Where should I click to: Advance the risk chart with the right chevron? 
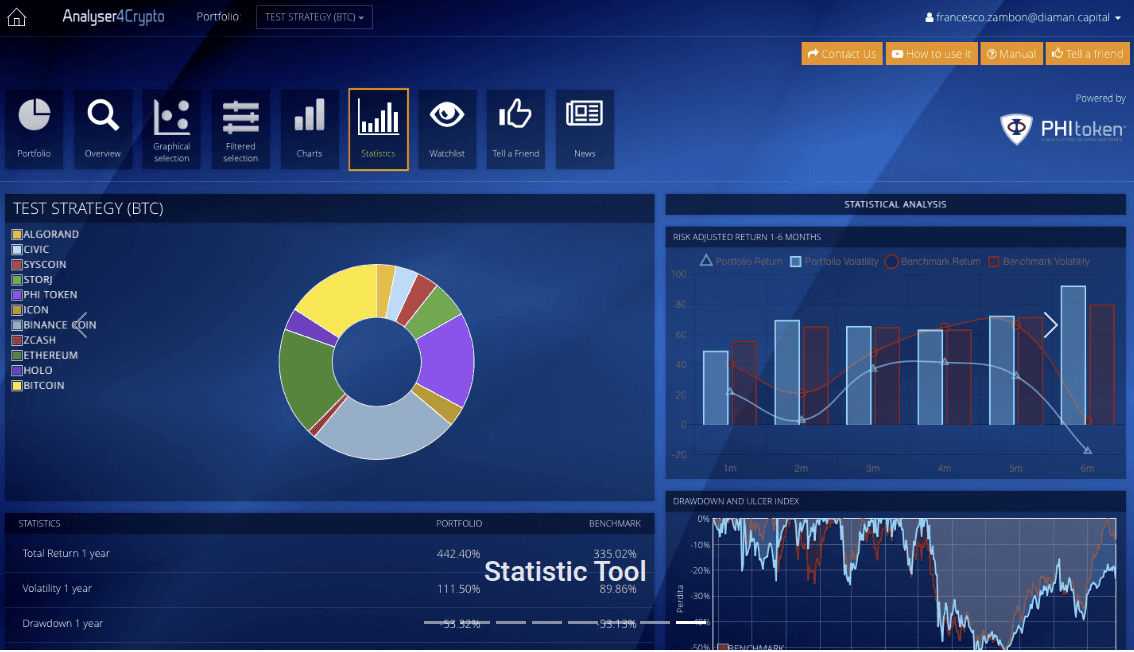(1050, 325)
